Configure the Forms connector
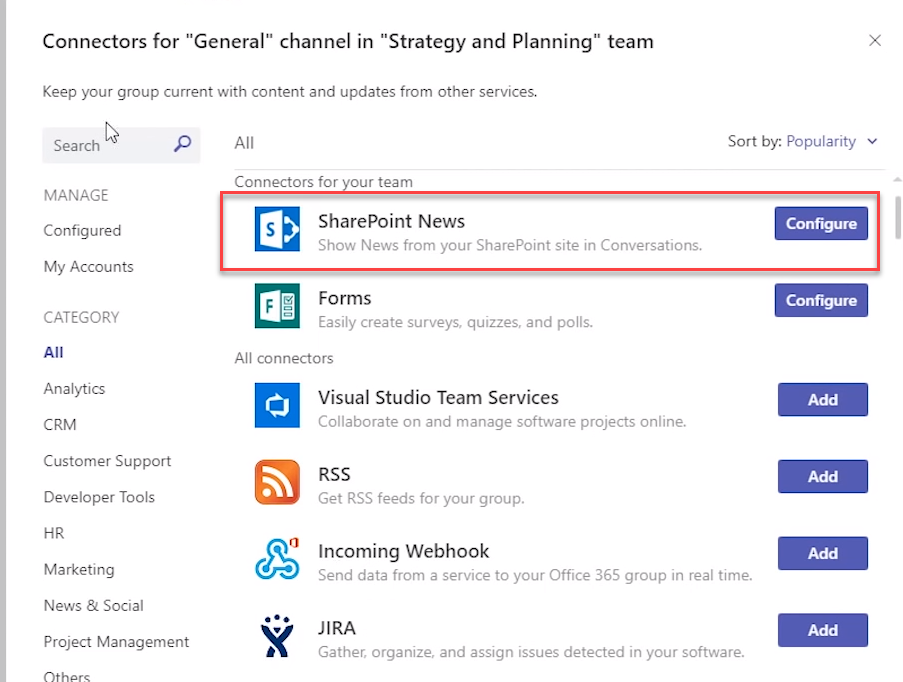The height and width of the screenshot is (682, 903). [x=821, y=300]
